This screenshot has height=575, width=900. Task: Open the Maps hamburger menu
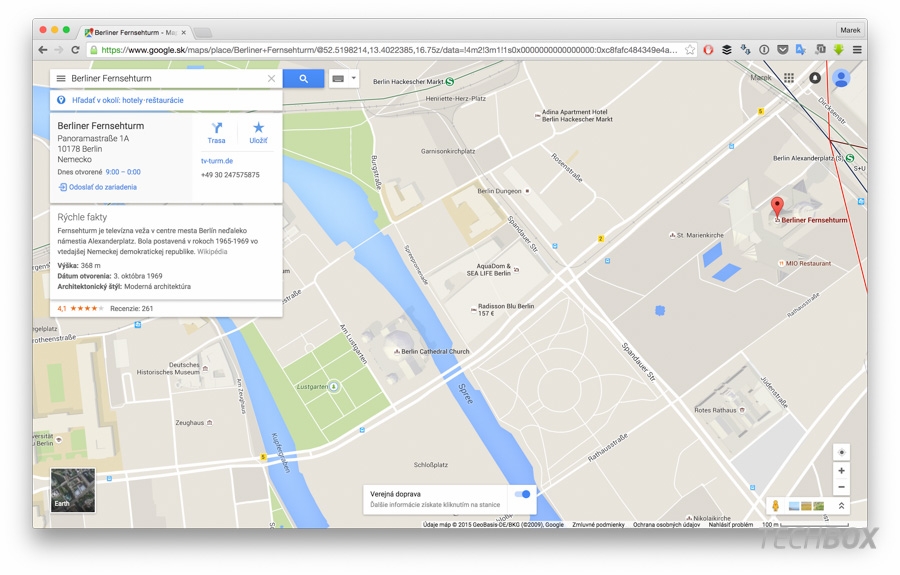(61, 79)
